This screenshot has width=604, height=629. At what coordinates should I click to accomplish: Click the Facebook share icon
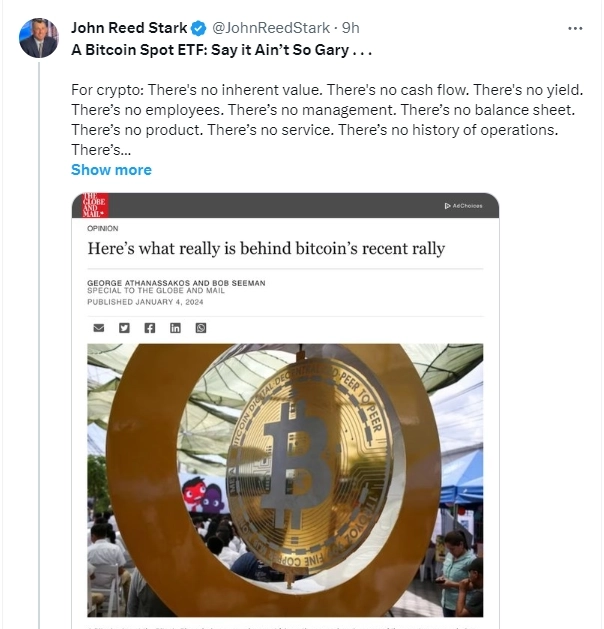(150, 328)
